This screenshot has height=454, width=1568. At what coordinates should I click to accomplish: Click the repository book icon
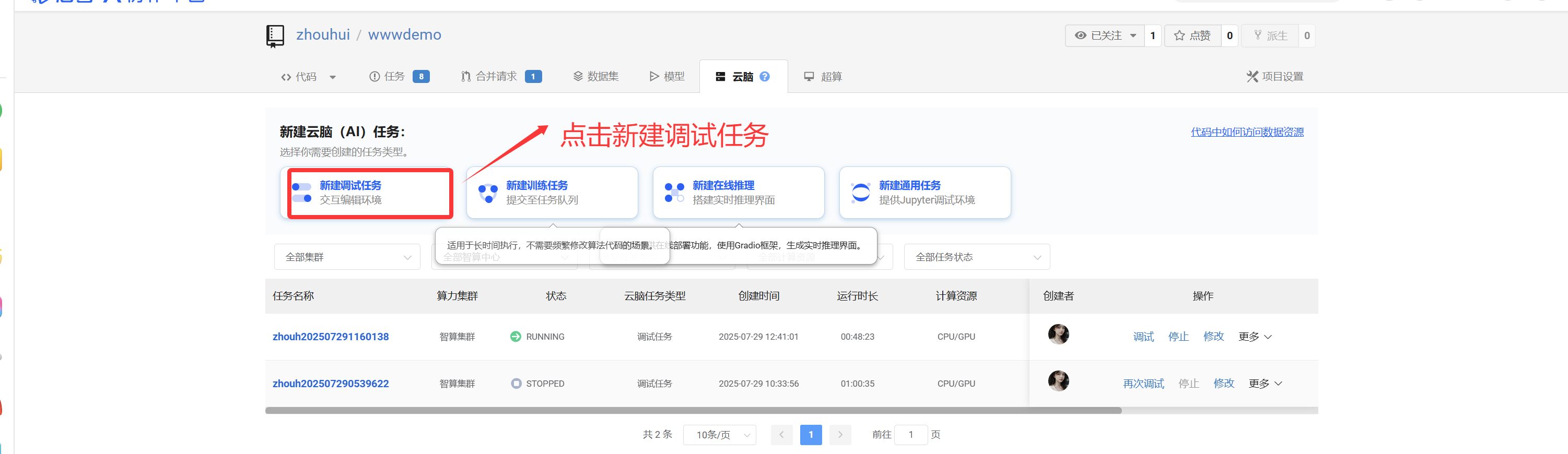click(x=275, y=36)
